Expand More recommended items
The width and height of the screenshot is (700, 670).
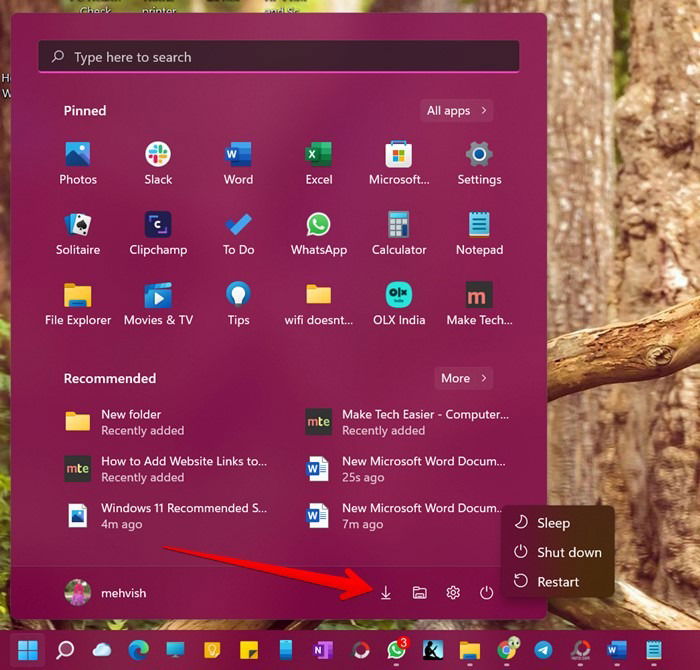tap(463, 378)
